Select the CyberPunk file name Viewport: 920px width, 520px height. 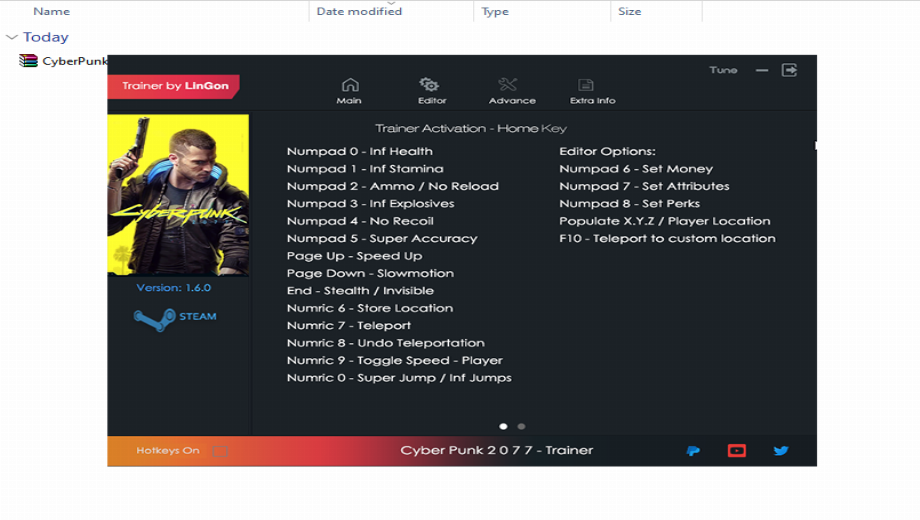pyautogui.click(x=75, y=61)
